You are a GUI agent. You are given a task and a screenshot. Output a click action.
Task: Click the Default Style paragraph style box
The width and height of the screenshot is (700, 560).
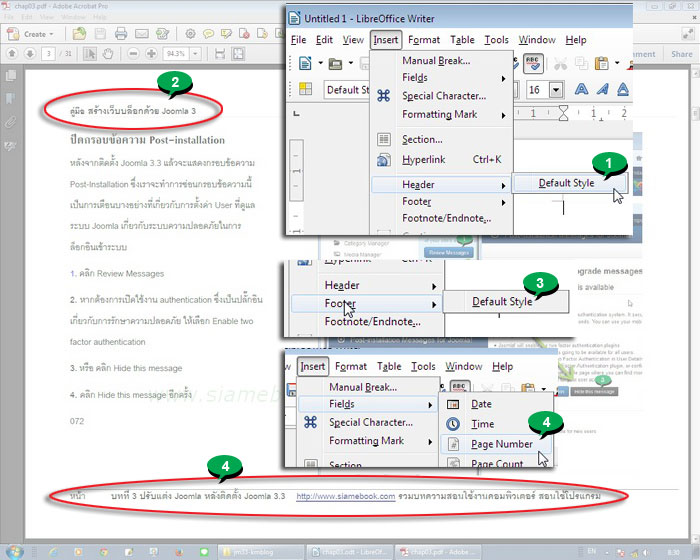346,90
